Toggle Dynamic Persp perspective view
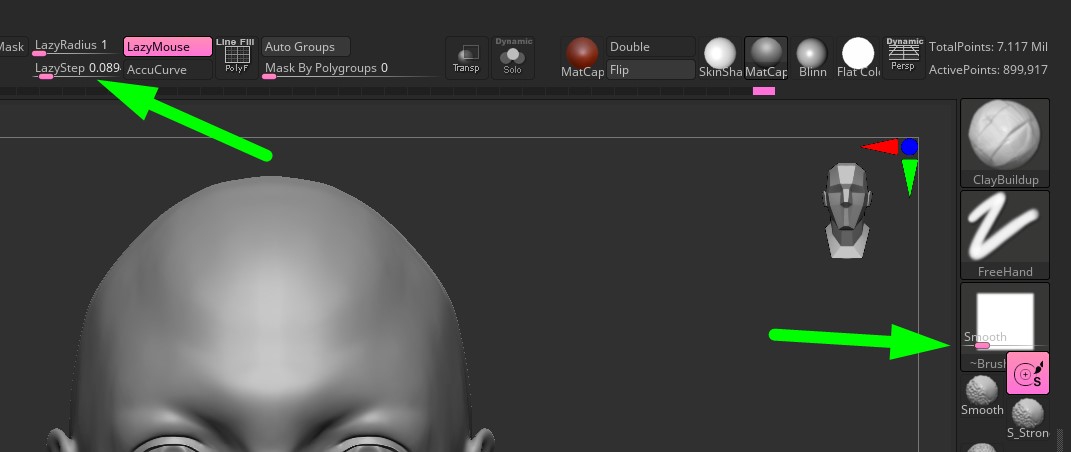1071x452 pixels. pyautogui.click(x=904, y=58)
